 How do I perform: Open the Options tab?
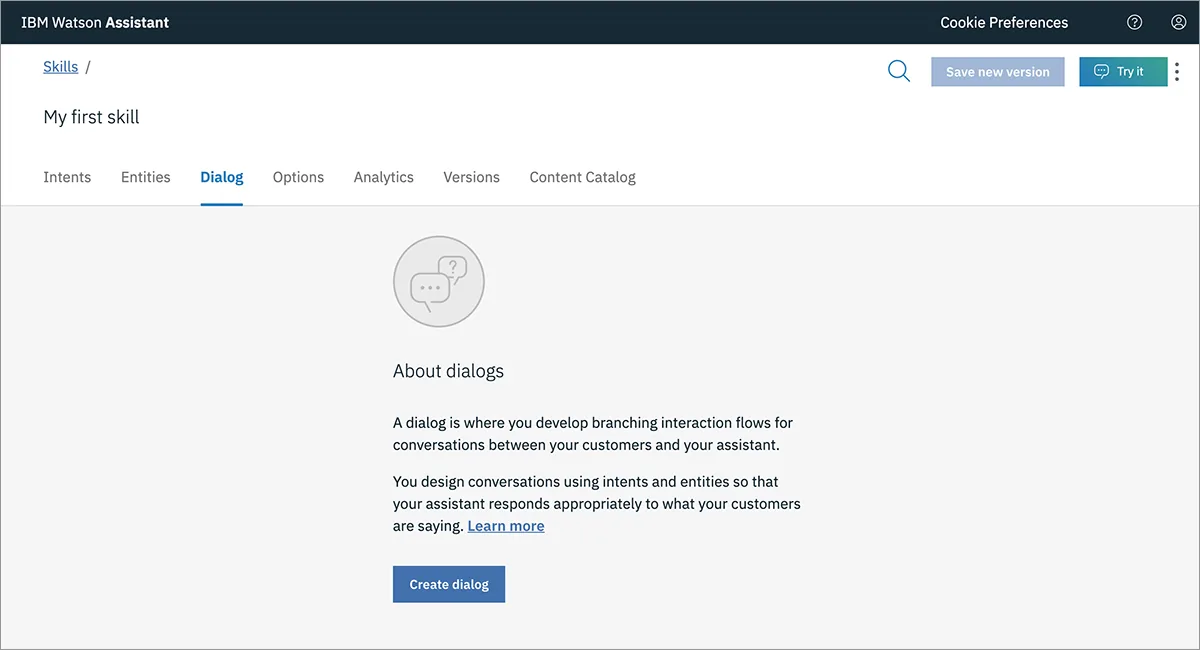(298, 177)
